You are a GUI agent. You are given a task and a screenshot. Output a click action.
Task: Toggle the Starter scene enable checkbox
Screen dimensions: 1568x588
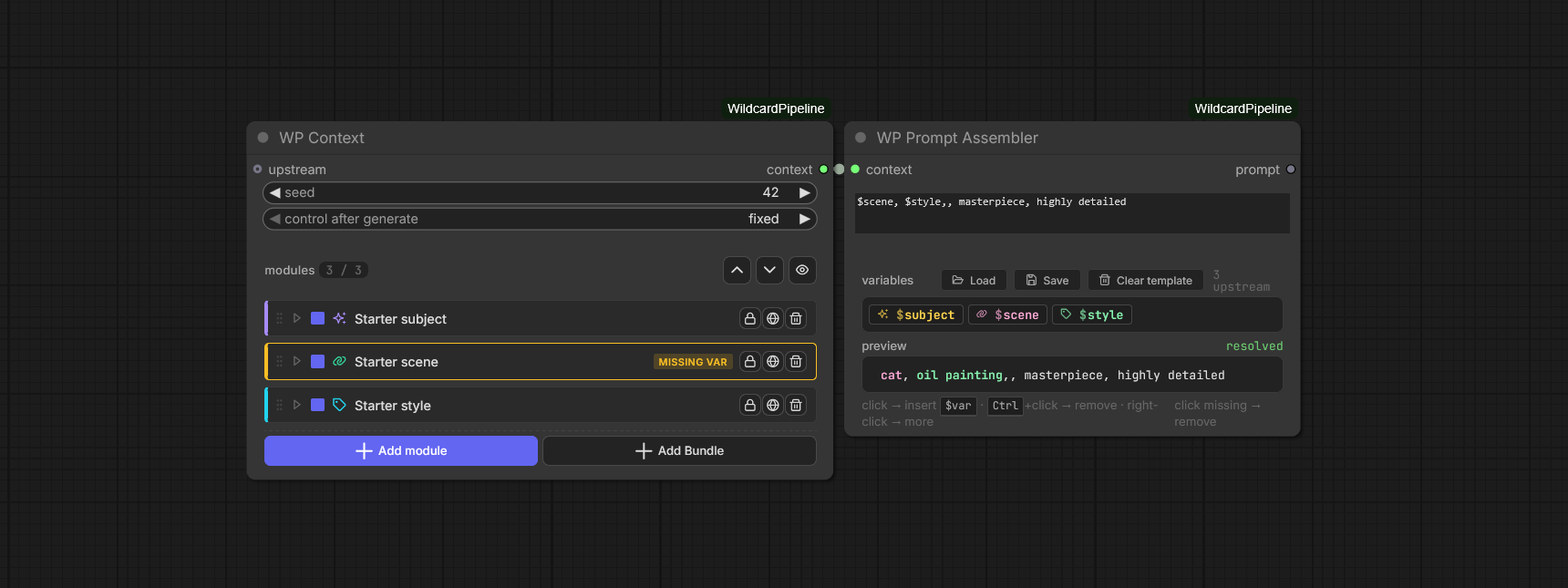tap(317, 362)
